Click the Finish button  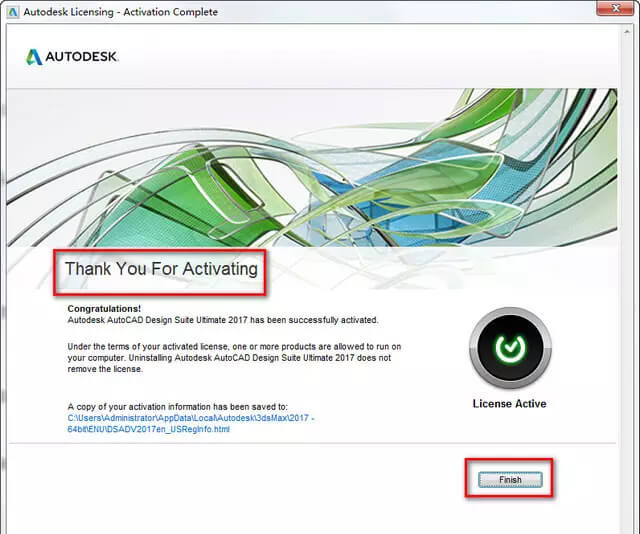510,480
